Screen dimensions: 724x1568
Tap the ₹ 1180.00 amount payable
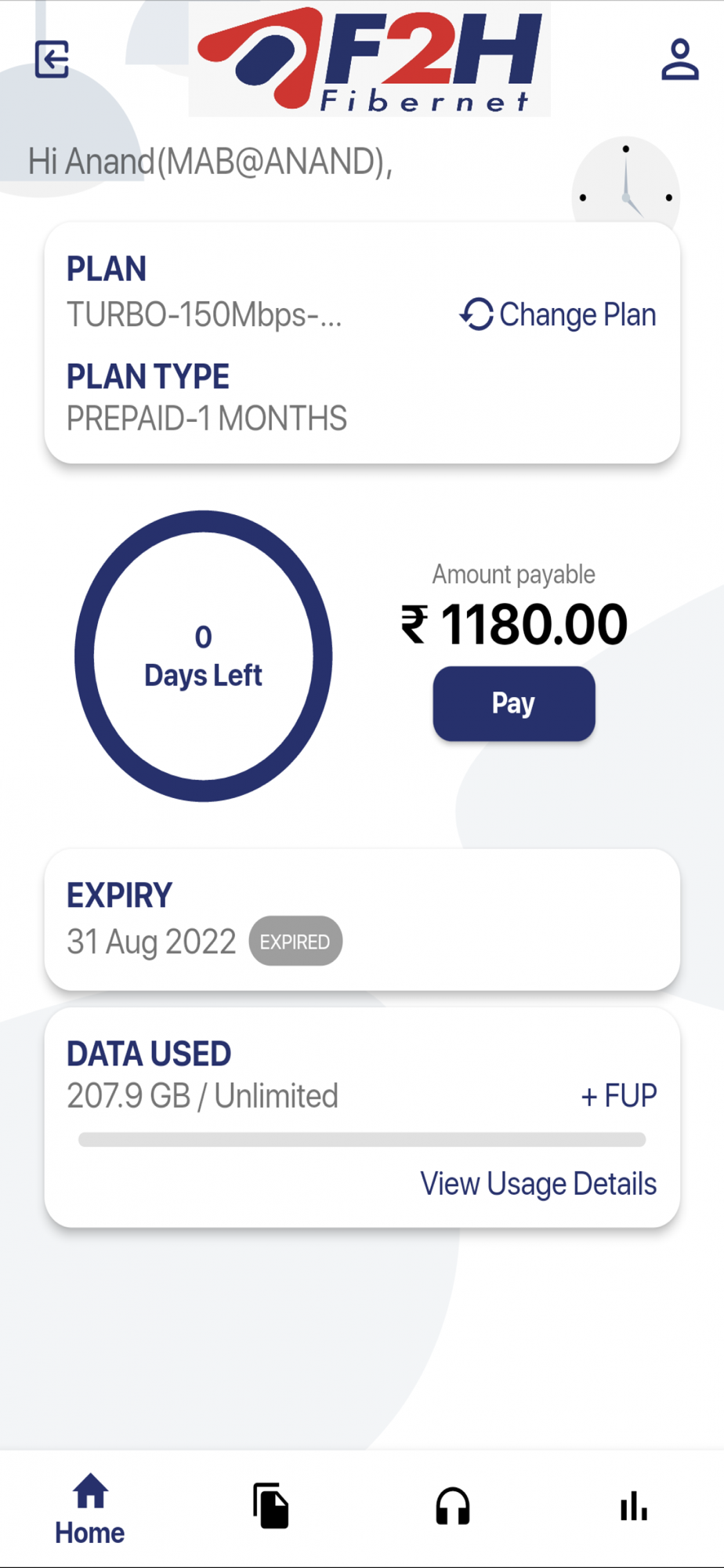514,625
